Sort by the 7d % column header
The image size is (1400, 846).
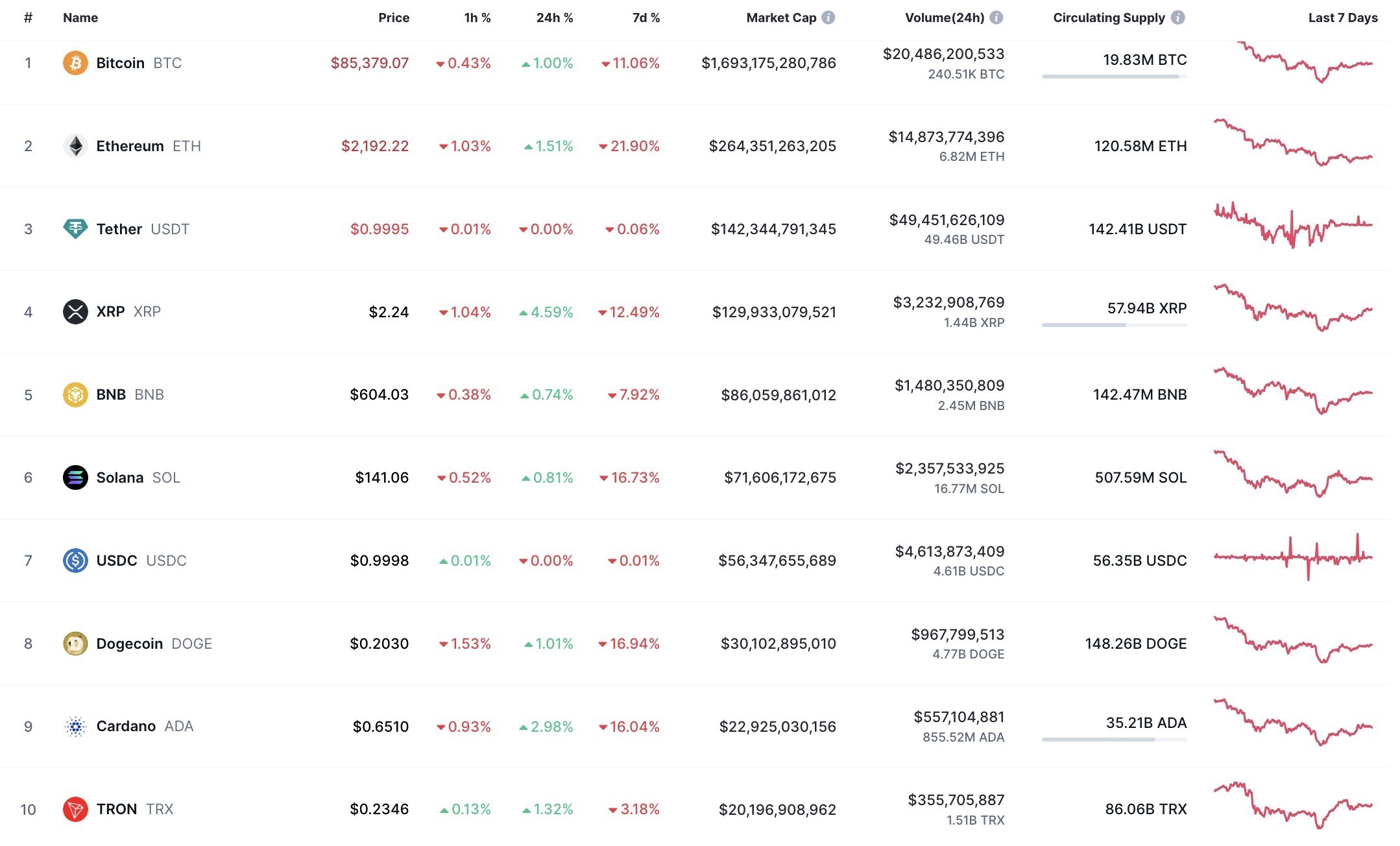coord(646,18)
